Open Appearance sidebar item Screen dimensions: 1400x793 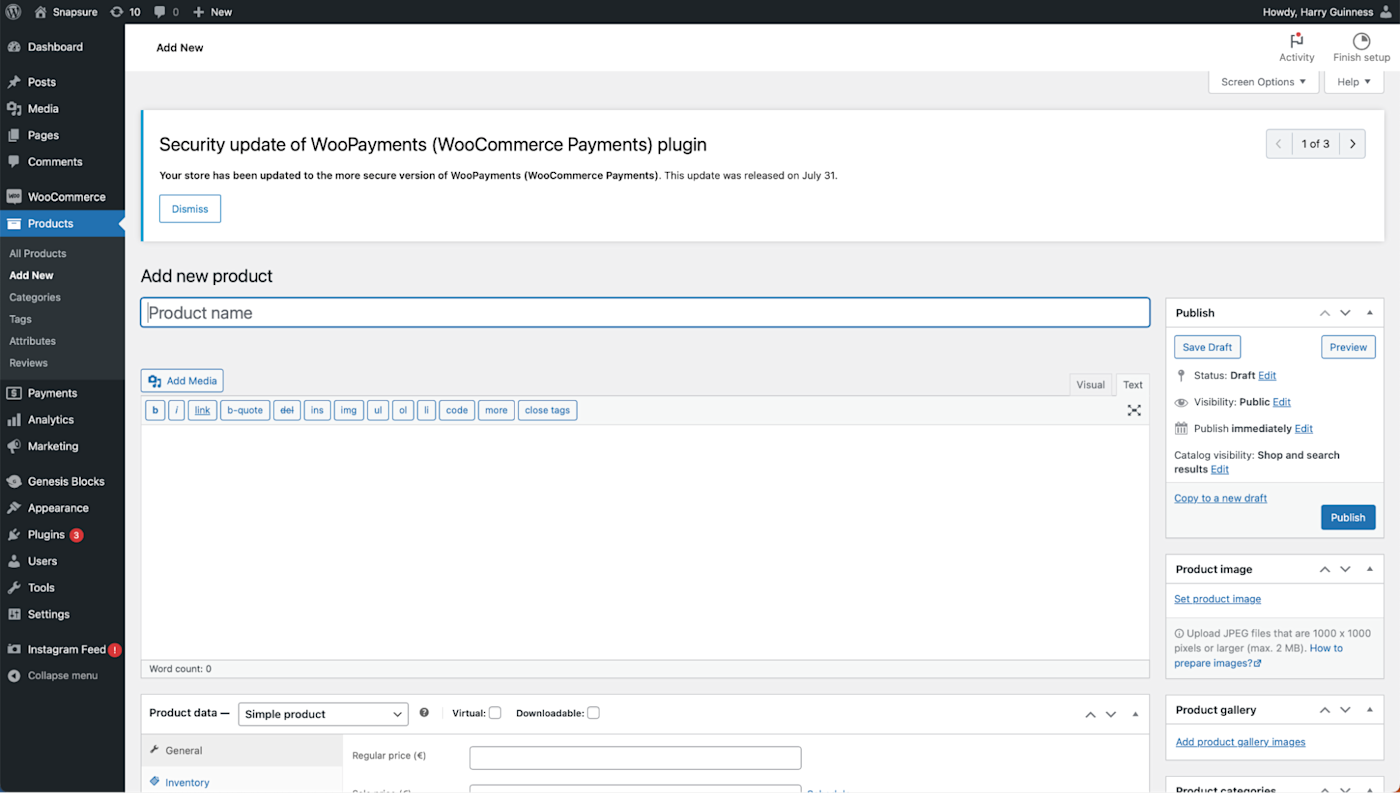click(x=62, y=508)
